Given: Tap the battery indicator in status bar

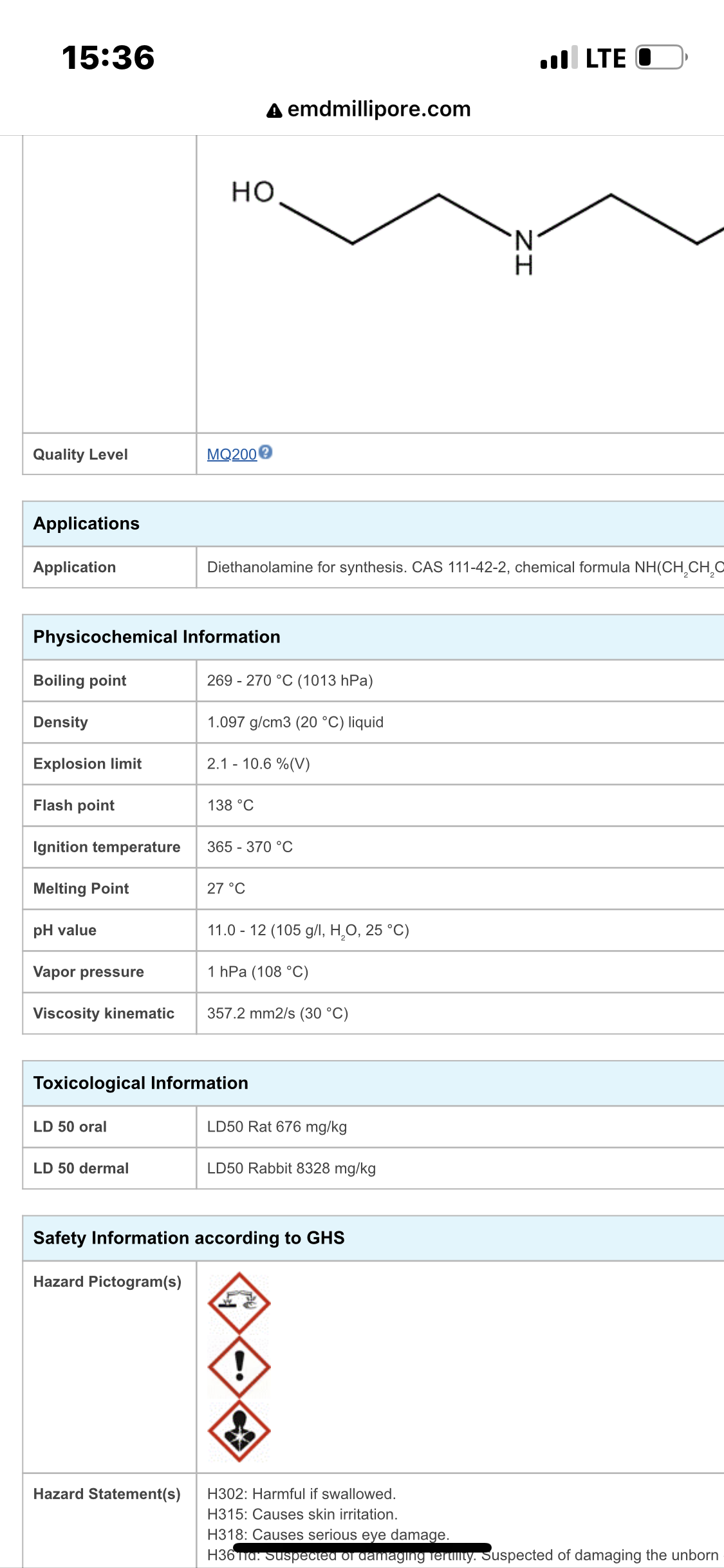Looking at the screenshot, I should [661, 57].
